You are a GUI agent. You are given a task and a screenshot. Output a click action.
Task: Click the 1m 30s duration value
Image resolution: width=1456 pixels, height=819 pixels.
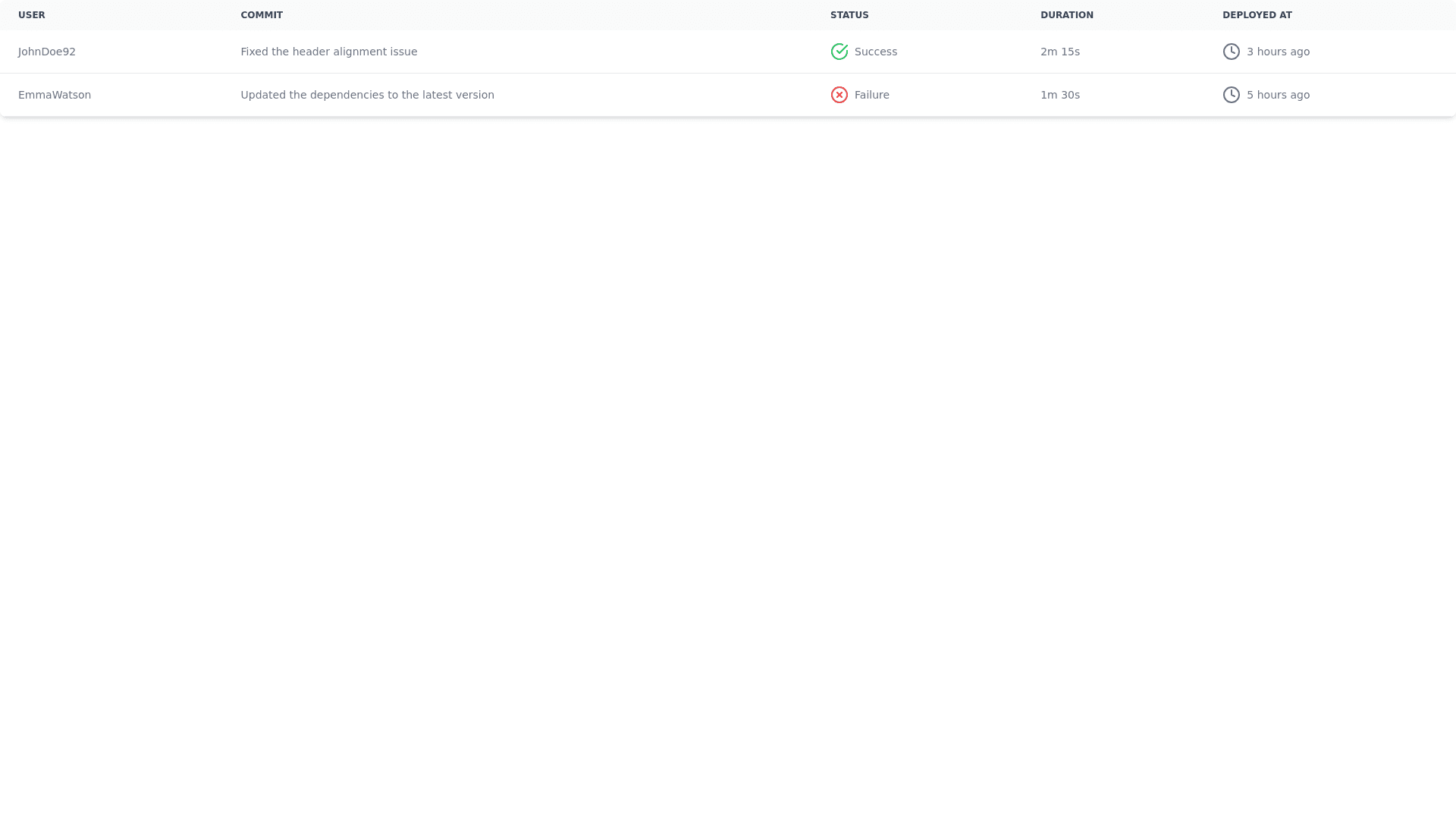pos(1059,95)
